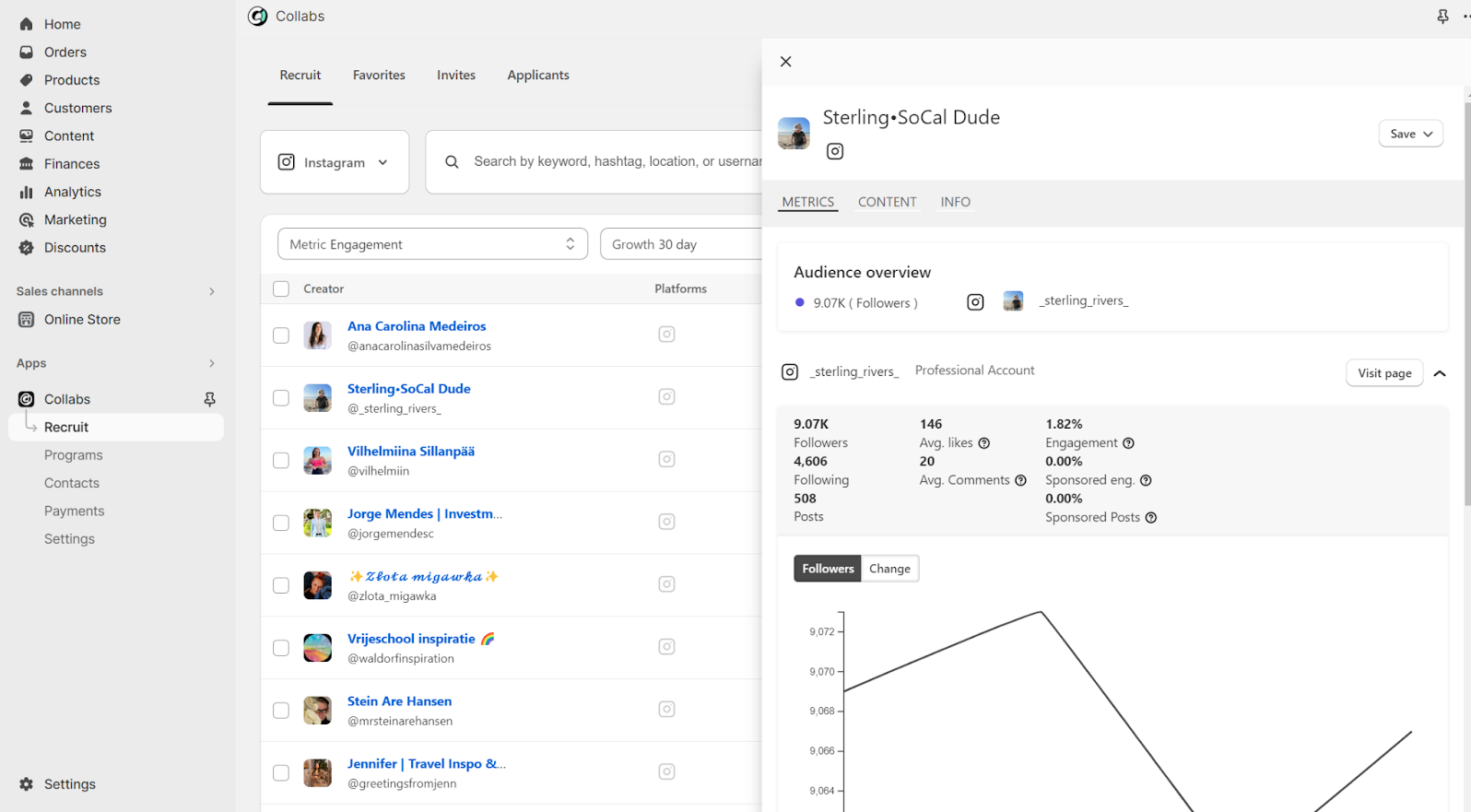Screen dimensions: 1471x812
Task: Click Instagram platform icon in Ana Carolina's row
Action: click(x=666, y=335)
